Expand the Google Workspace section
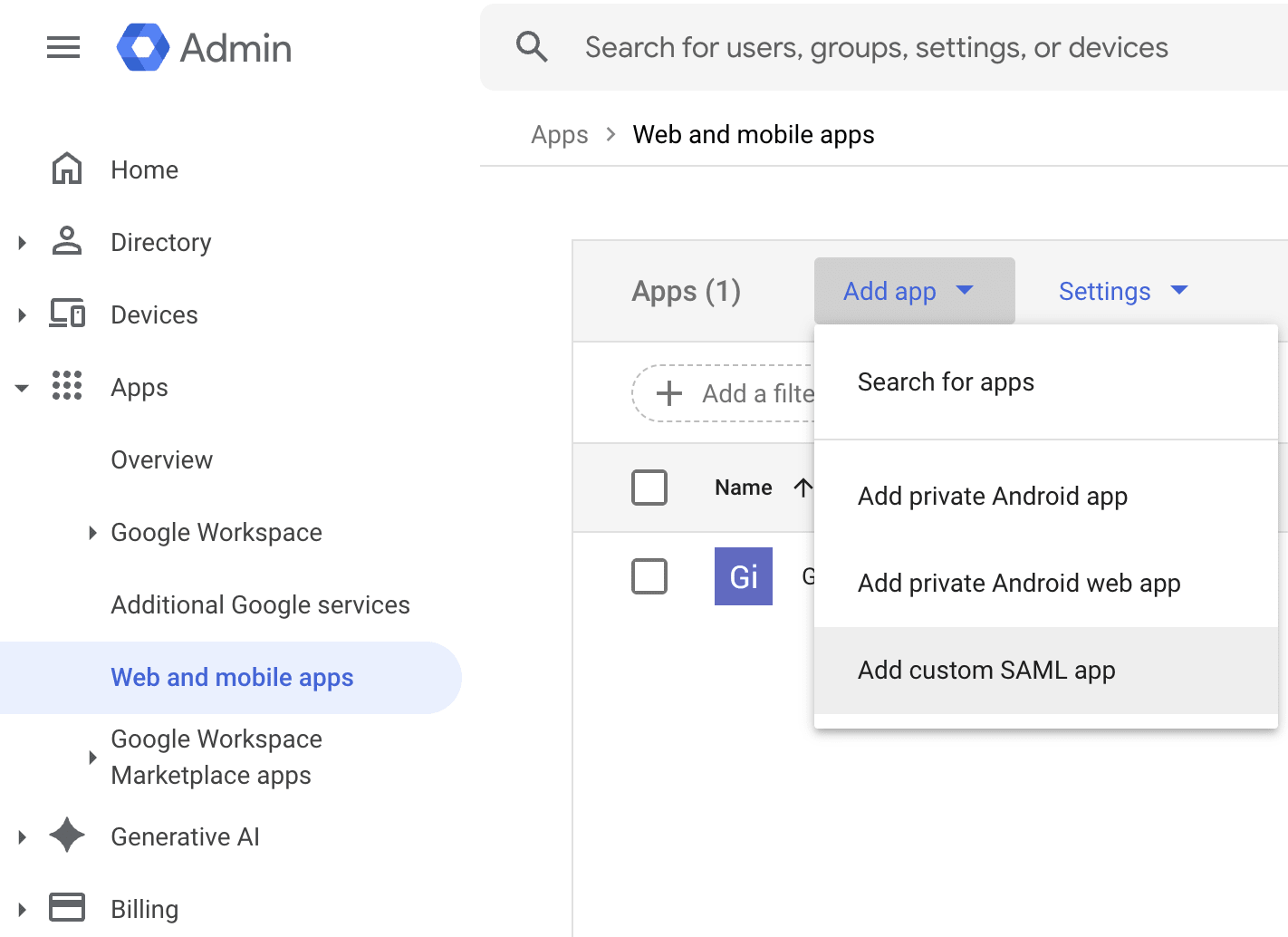1288x937 pixels. pyautogui.click(x=216, y=533)
